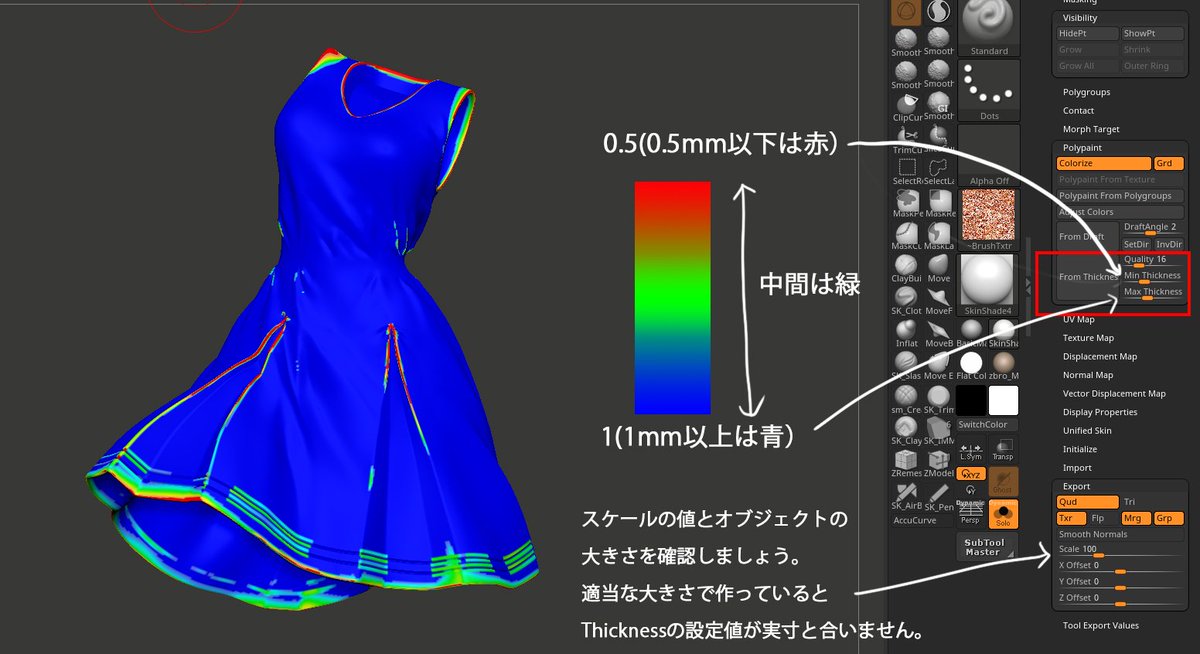1200x654 pixels.
Task: Select the ClipCurve brush
Action: [x=907, y=107]
